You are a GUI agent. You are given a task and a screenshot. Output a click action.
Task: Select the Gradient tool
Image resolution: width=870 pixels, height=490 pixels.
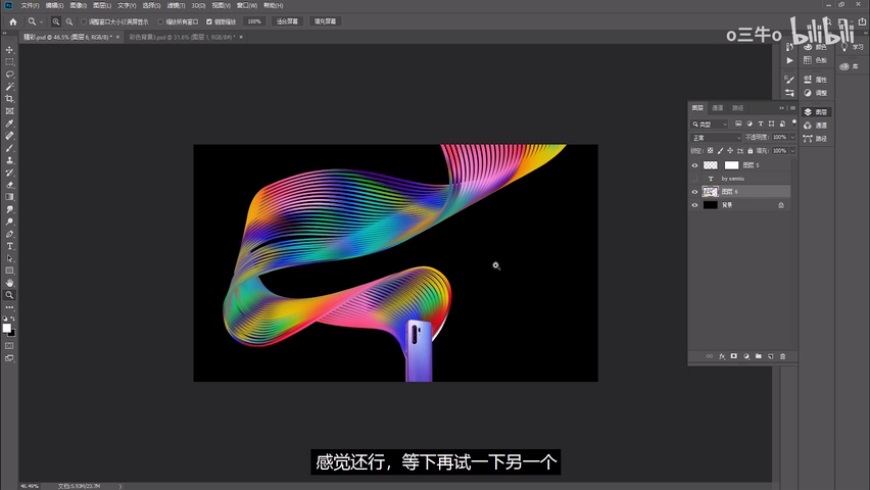click(9, 197)
